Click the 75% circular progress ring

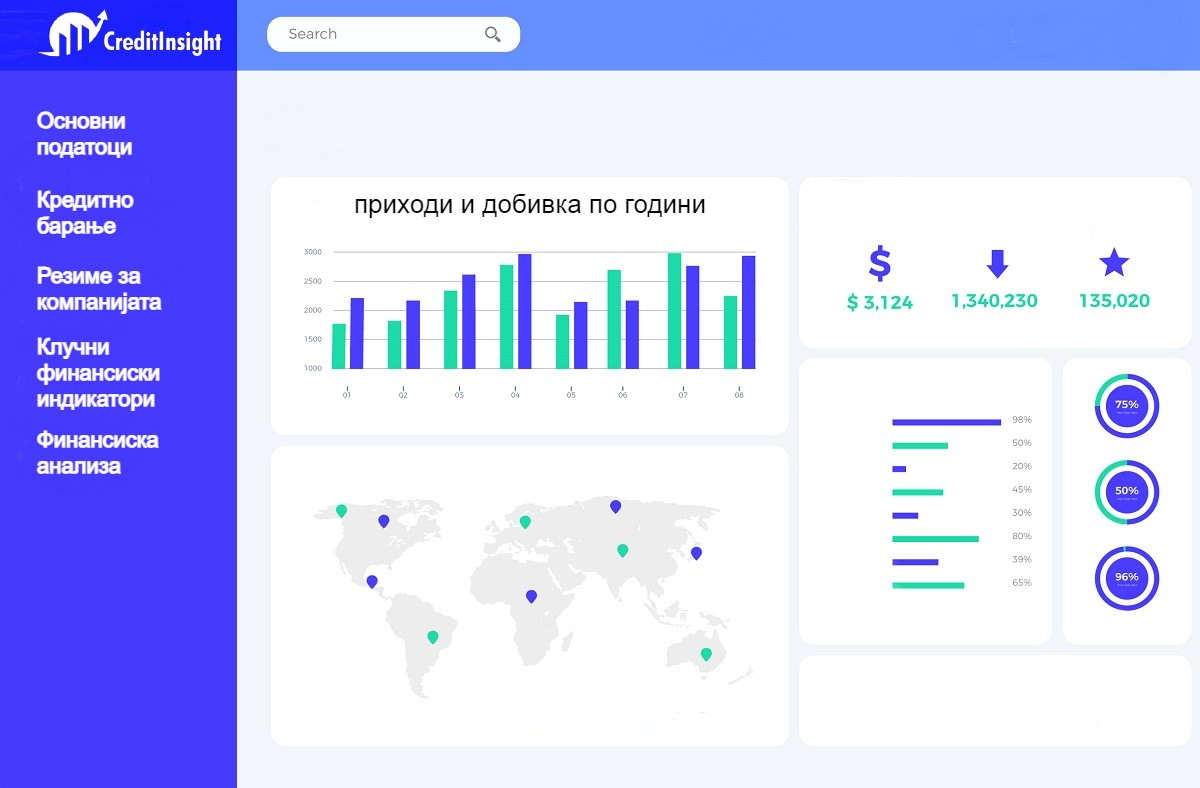(1126, 406)
